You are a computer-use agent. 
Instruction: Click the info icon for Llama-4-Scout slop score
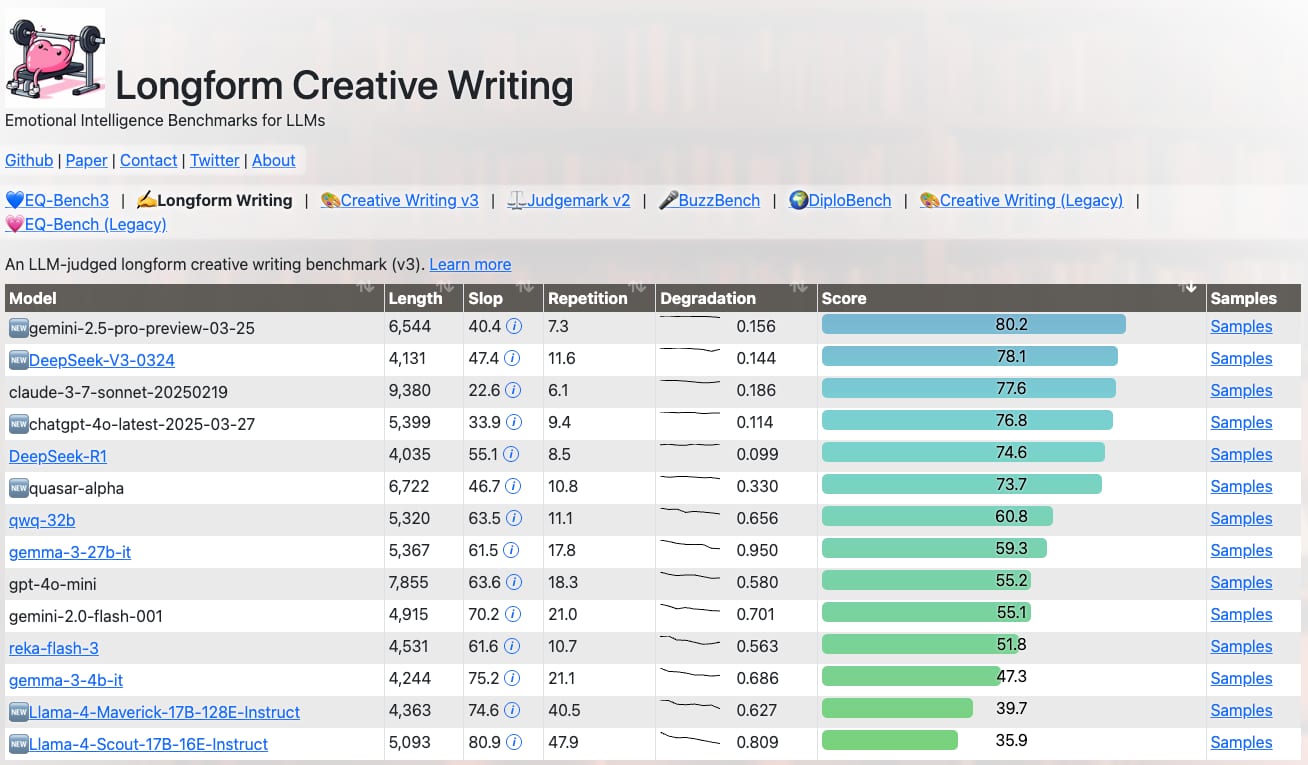click(514, 742)
